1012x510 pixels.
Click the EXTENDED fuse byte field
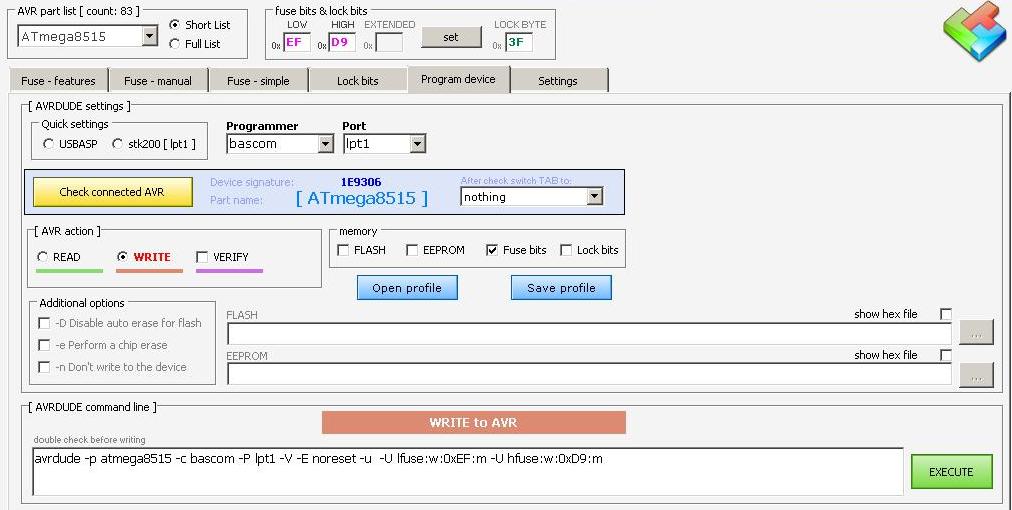[x=389, y=43]
